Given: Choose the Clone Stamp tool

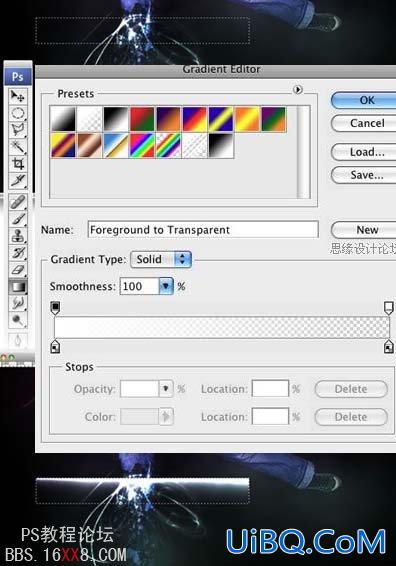Looking at the screenshot, I should click(17, 236).
